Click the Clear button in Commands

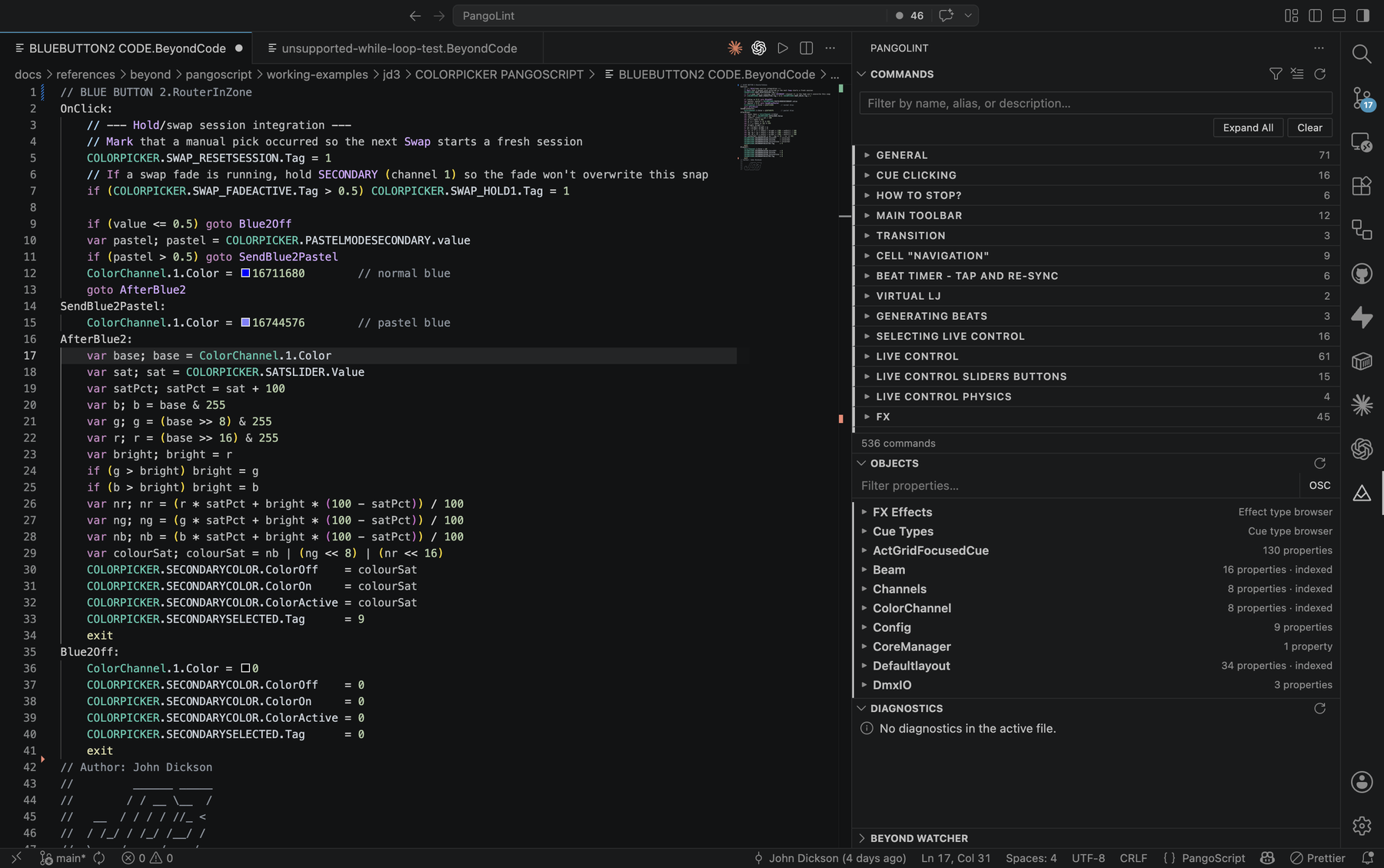(x=1309, y=128)
